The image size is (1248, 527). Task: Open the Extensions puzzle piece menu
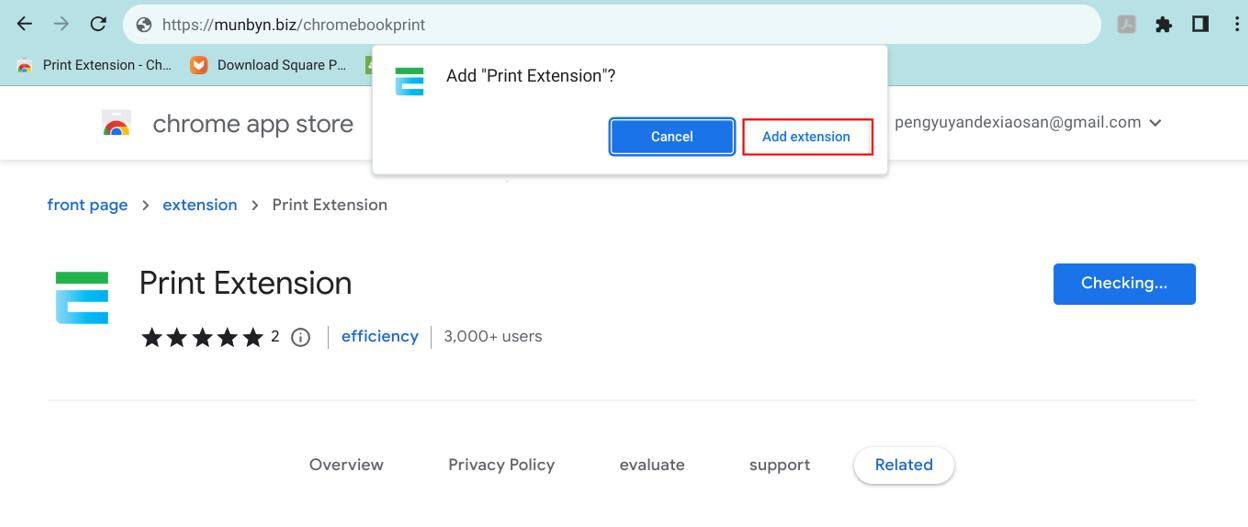click(x=1163, y=25)
